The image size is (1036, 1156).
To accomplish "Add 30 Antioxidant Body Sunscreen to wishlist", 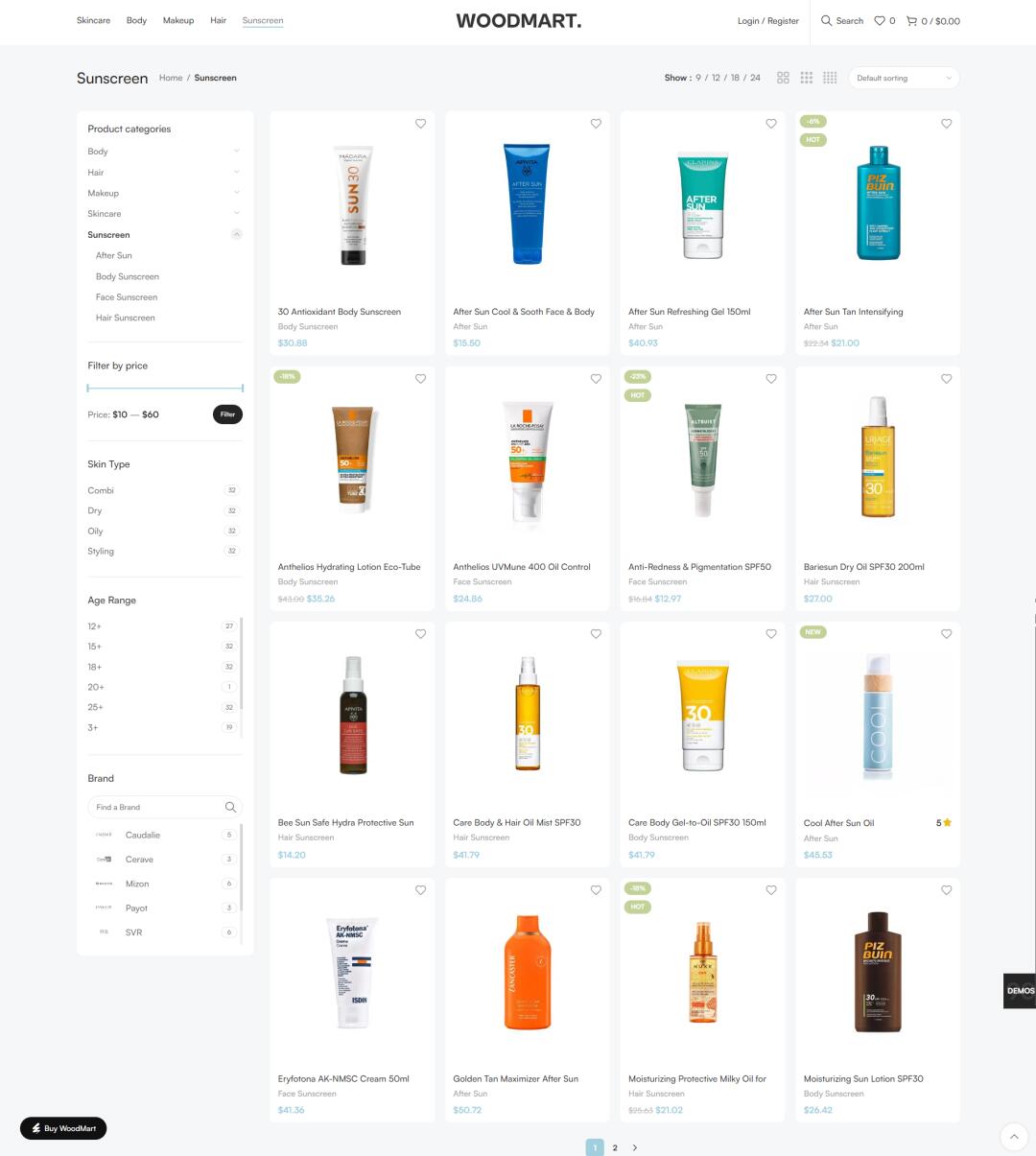I will 420,124.
